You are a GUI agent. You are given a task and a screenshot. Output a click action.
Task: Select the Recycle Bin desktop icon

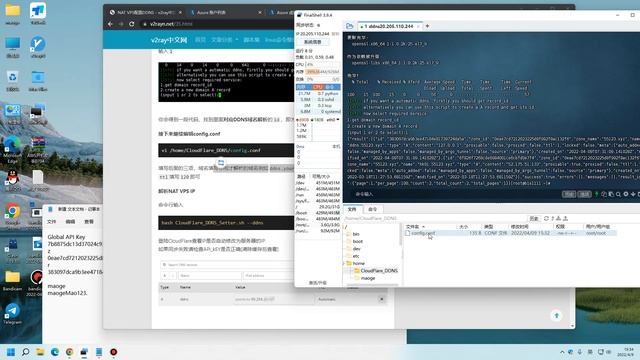12,80
